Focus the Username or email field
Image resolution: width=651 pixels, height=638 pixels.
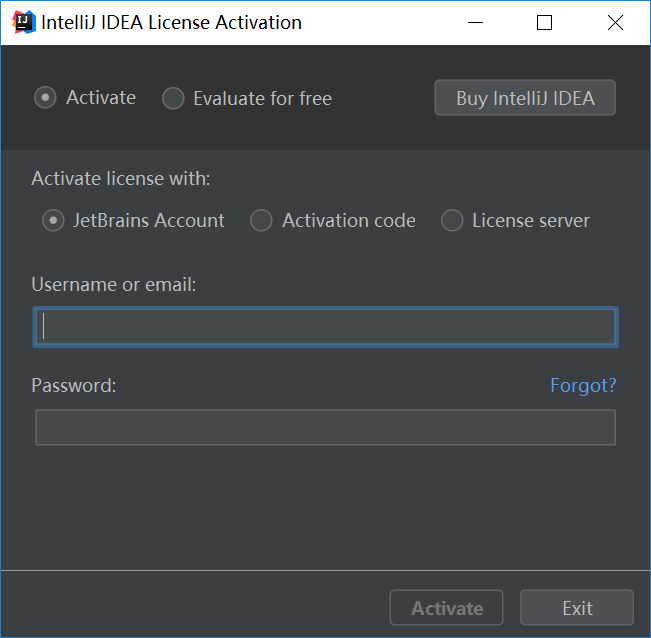pyautogui.click(x=326, y=327)
